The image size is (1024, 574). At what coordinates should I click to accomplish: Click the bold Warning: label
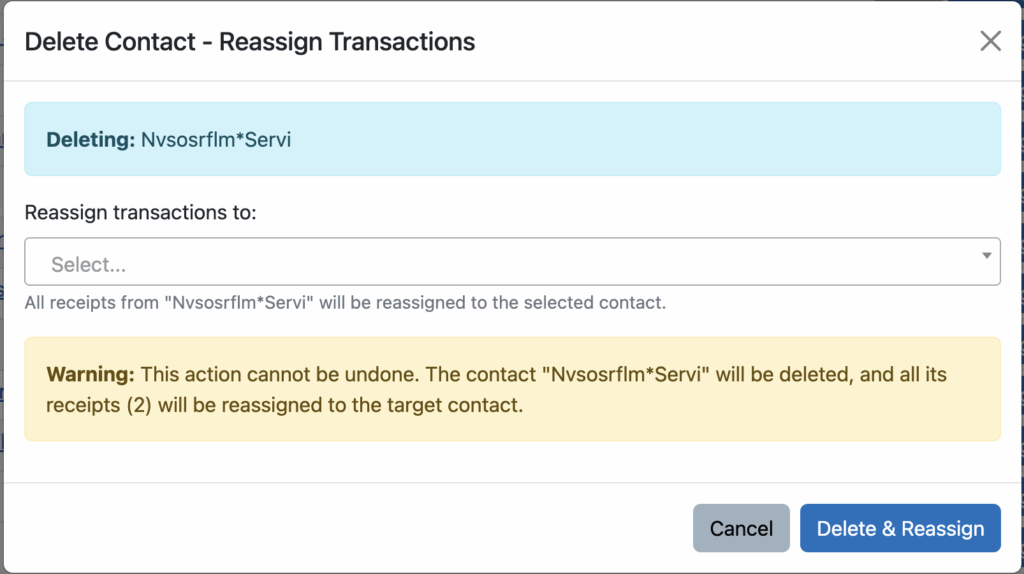90,375
